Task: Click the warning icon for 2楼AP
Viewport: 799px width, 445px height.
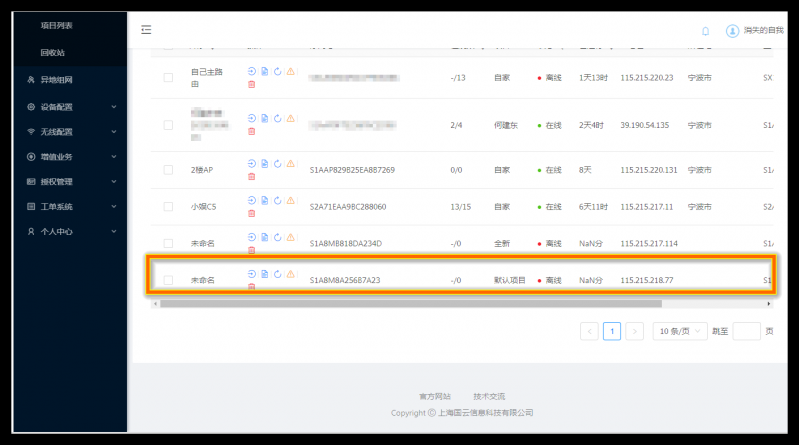Action: tap(290, 164)
